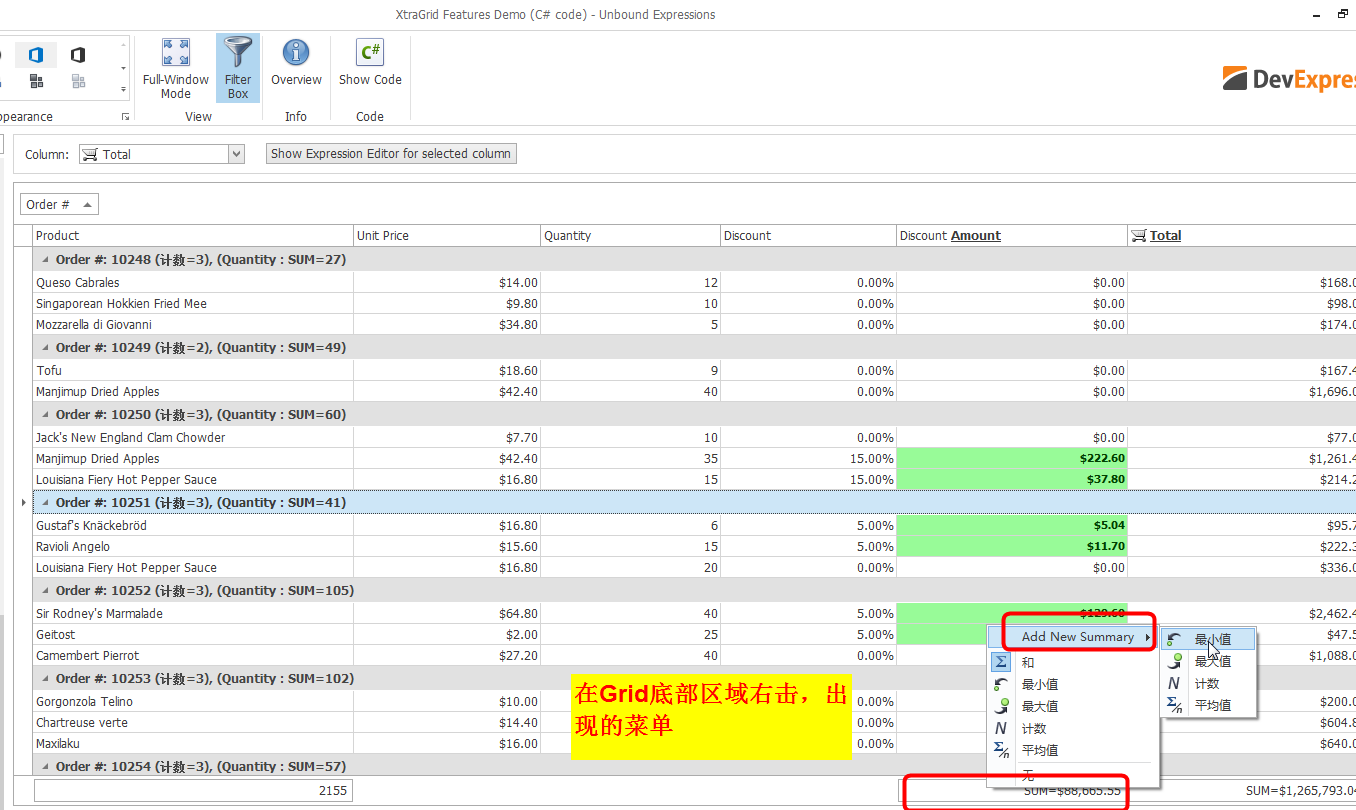Screen dimensions: 1356x810
Task: Collapse the Order #: 10252 group row
Action: [44, 591]
